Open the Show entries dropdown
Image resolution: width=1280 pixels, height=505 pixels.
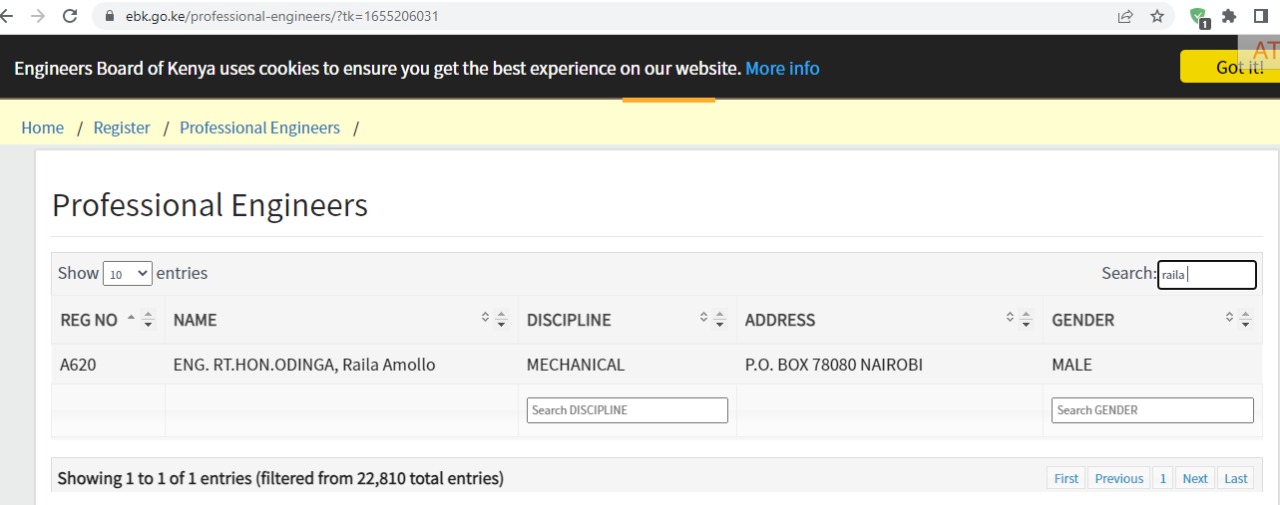tap(127, 273)
